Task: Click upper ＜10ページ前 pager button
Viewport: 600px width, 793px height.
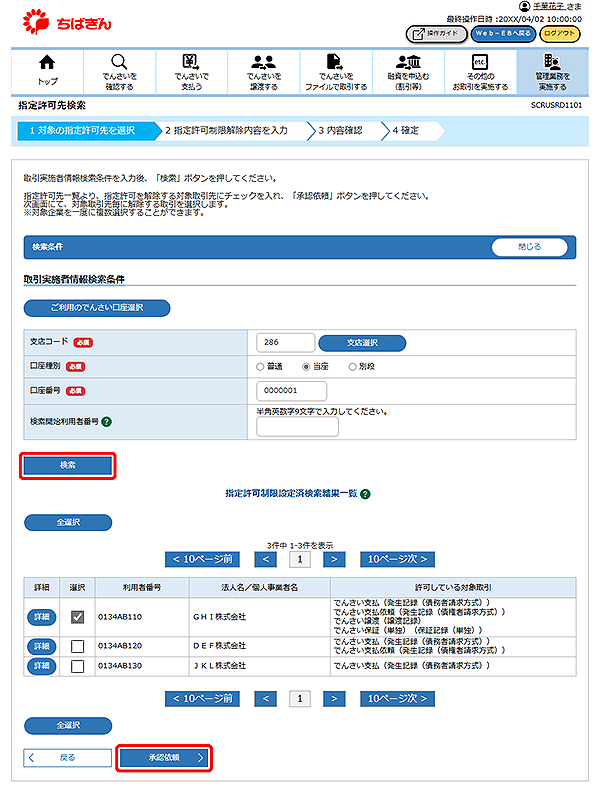Action: coord(202,559)
